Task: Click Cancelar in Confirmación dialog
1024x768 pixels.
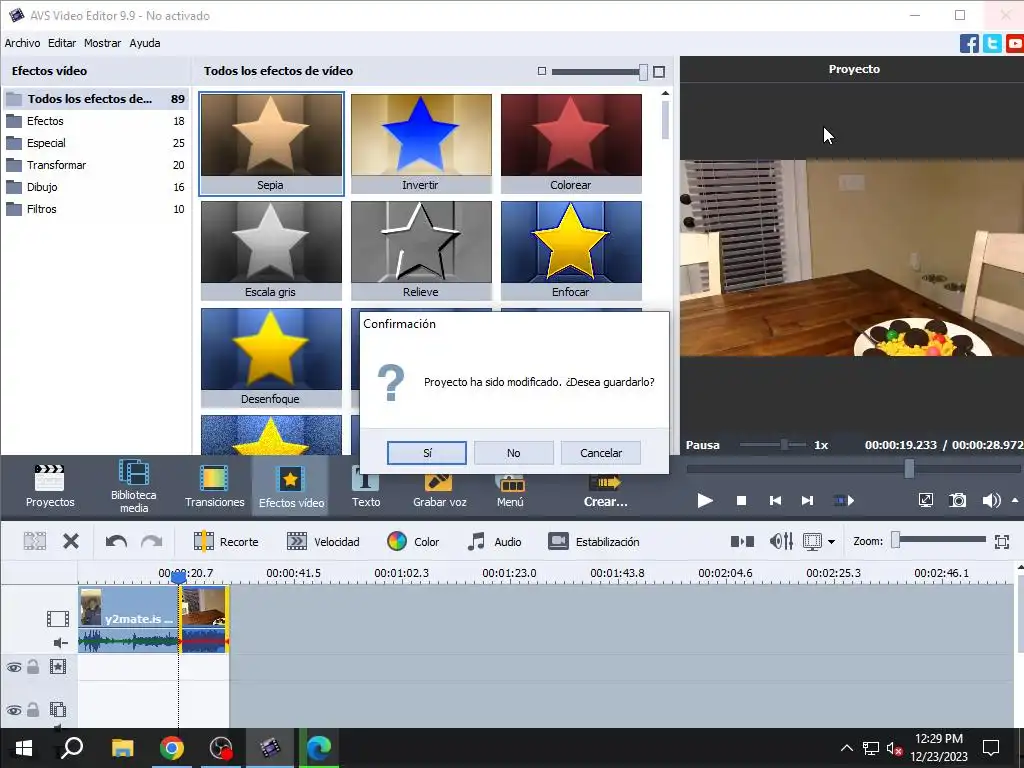Action: 601,453
